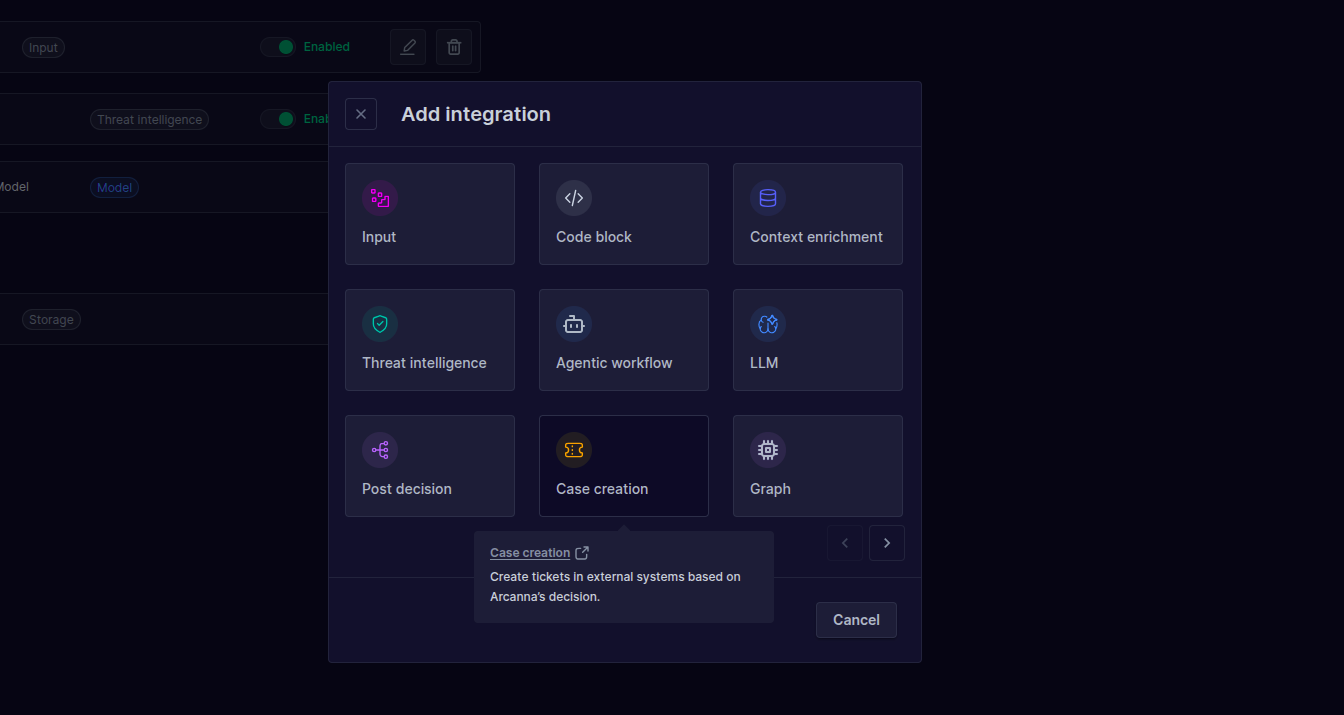Click the Threat intelligence tag in background list
Screen dimensions: 1344x715
click(x=149, y=120)
